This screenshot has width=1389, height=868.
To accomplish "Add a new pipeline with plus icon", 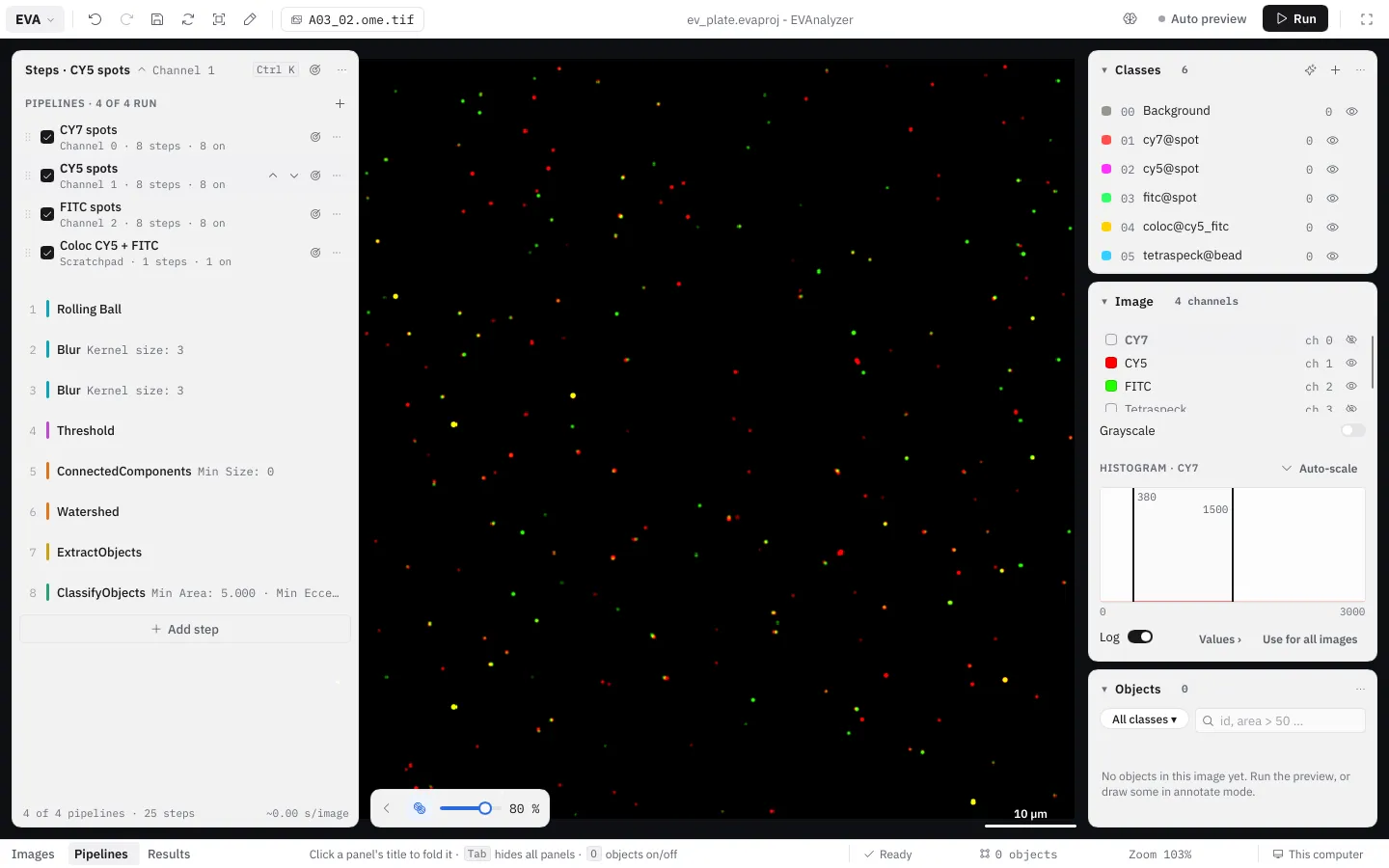I will (x=340, y=103).
